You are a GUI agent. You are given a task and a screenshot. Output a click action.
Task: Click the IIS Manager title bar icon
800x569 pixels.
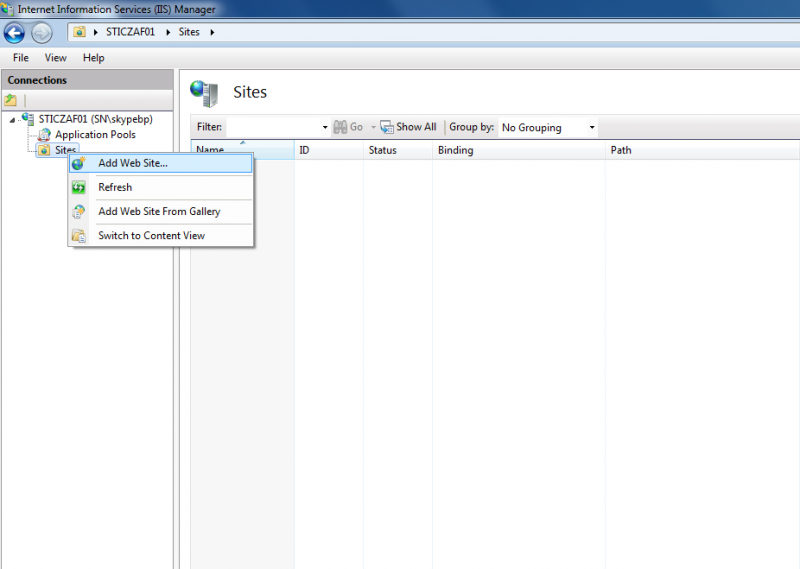(x=7, y=9)
